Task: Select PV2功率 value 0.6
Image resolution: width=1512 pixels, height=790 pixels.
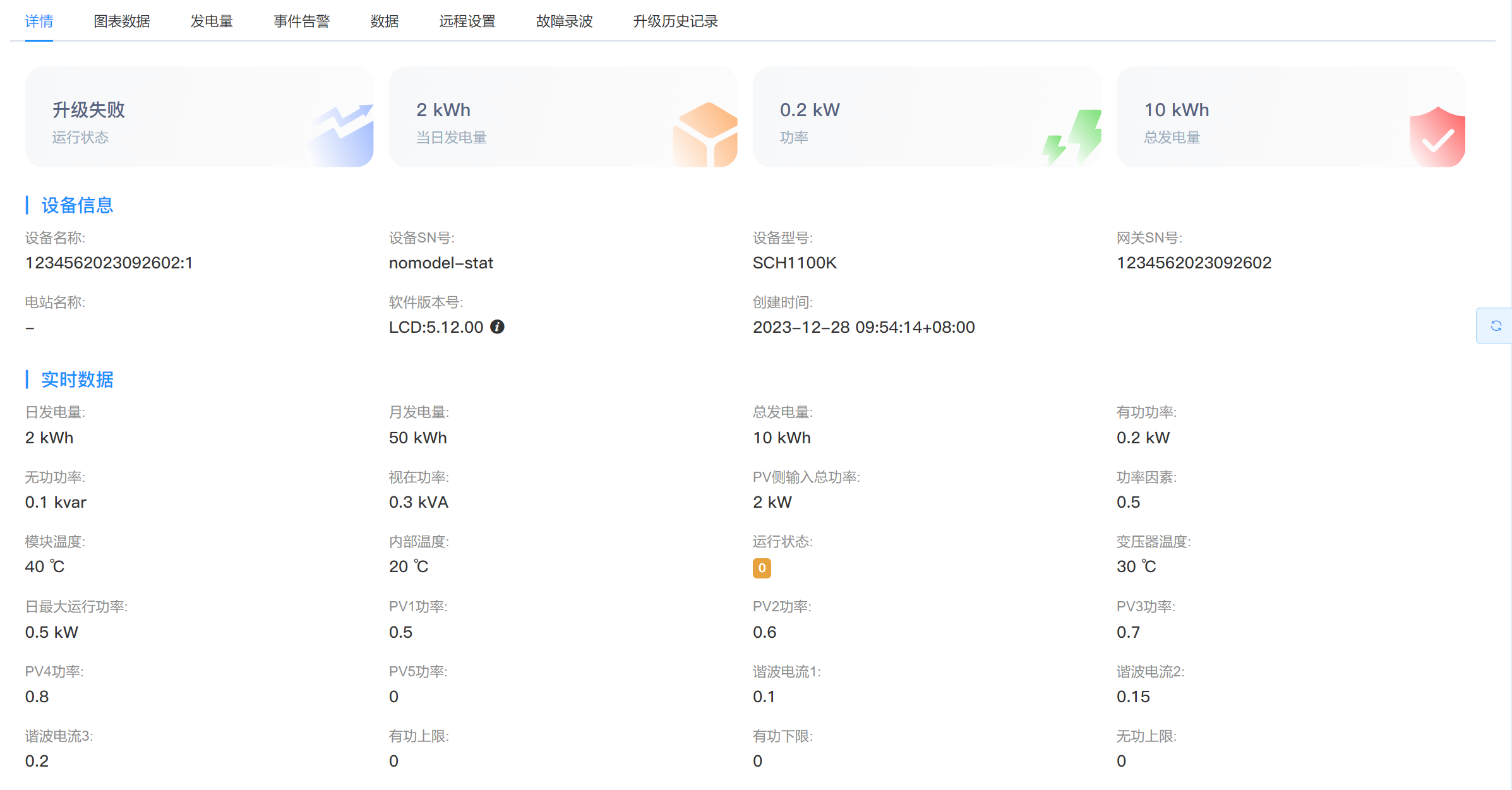Action: pyautogui.click(x=764, y=632)
